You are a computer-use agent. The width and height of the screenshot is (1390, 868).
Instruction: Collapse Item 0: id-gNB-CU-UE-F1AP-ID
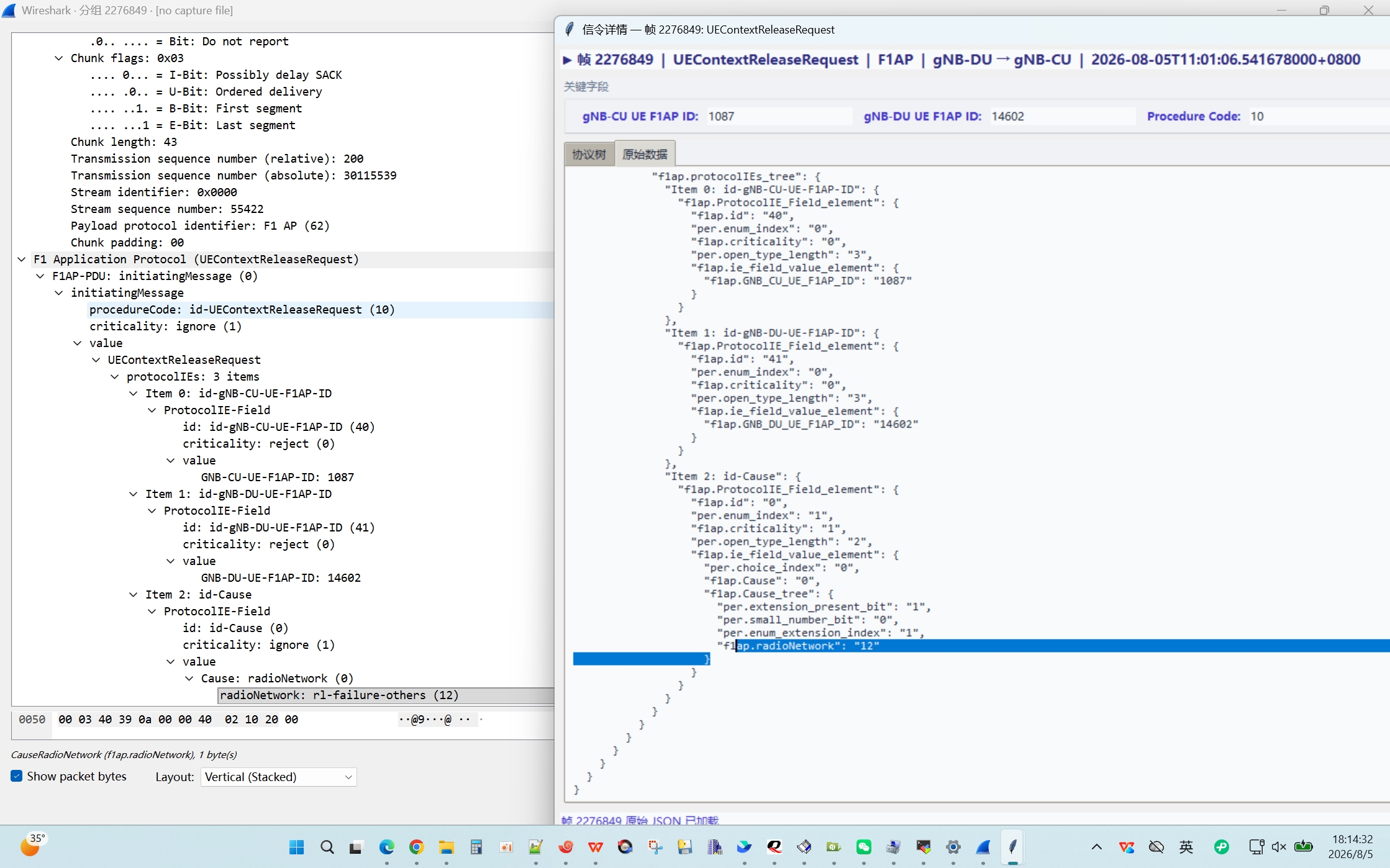(x=133, y=393)
